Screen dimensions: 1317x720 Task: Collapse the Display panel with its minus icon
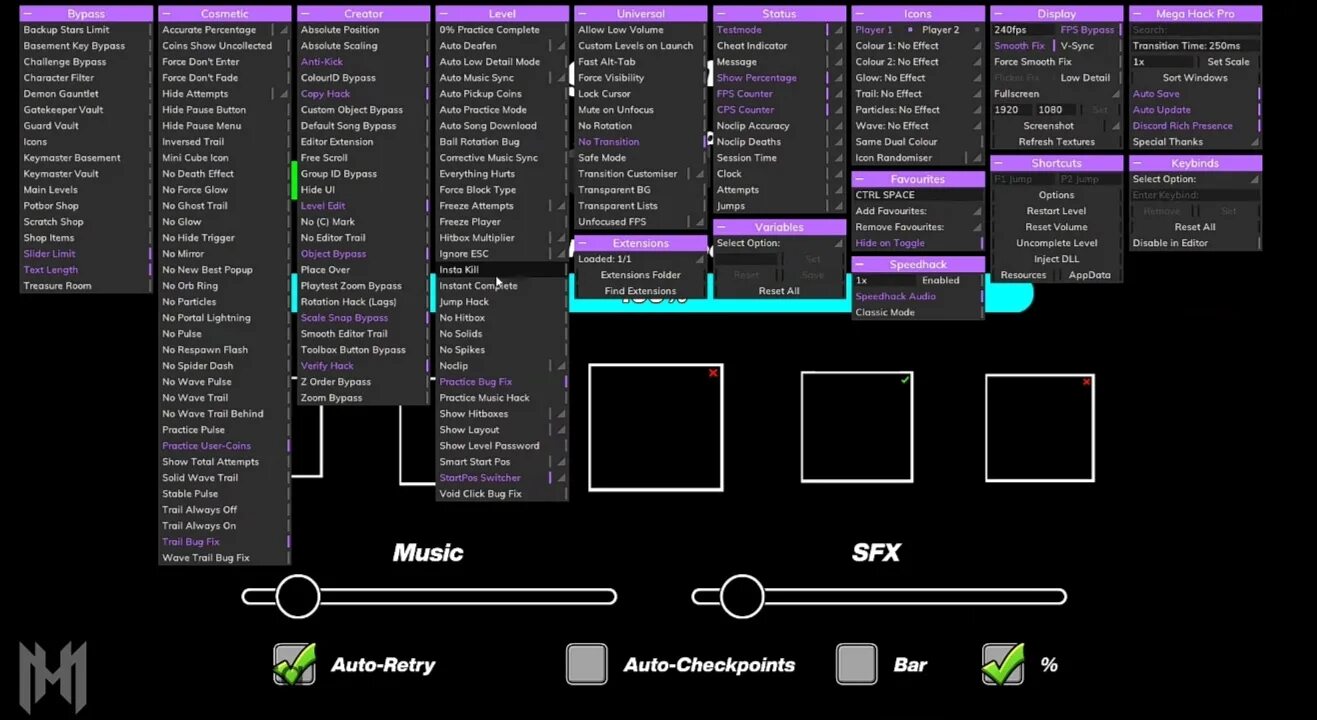[x=998, y=14]
